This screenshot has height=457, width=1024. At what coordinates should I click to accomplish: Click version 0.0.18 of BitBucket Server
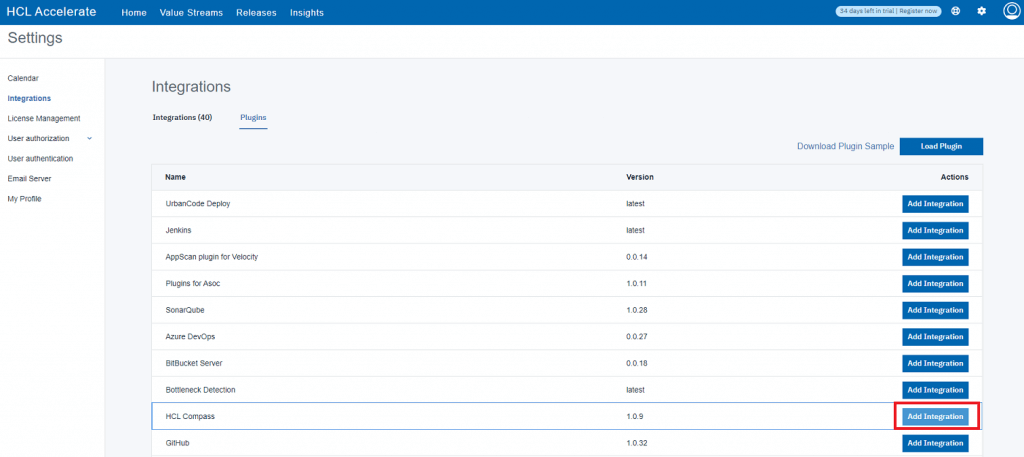[x=637, y=363]
